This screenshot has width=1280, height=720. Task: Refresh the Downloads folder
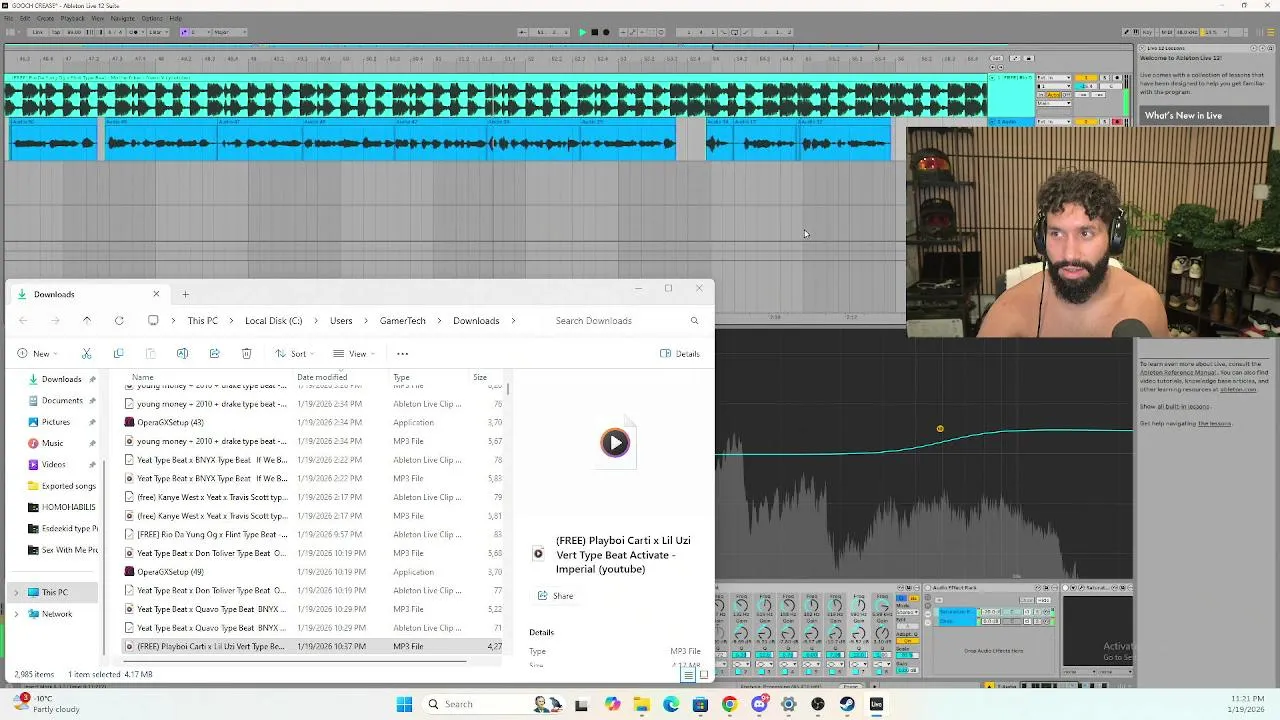tap(119, 321)
